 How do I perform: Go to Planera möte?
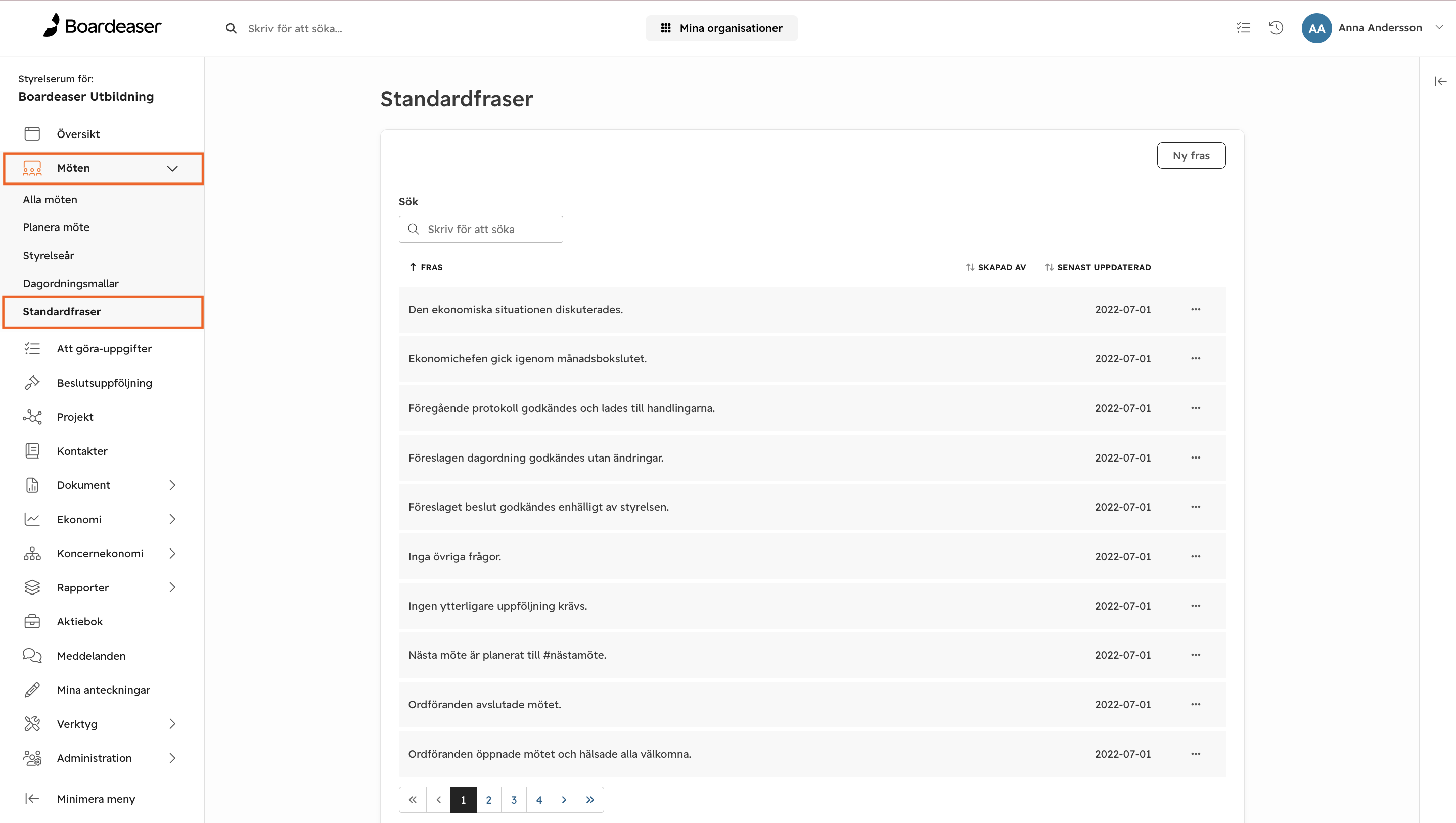point(56,227)
